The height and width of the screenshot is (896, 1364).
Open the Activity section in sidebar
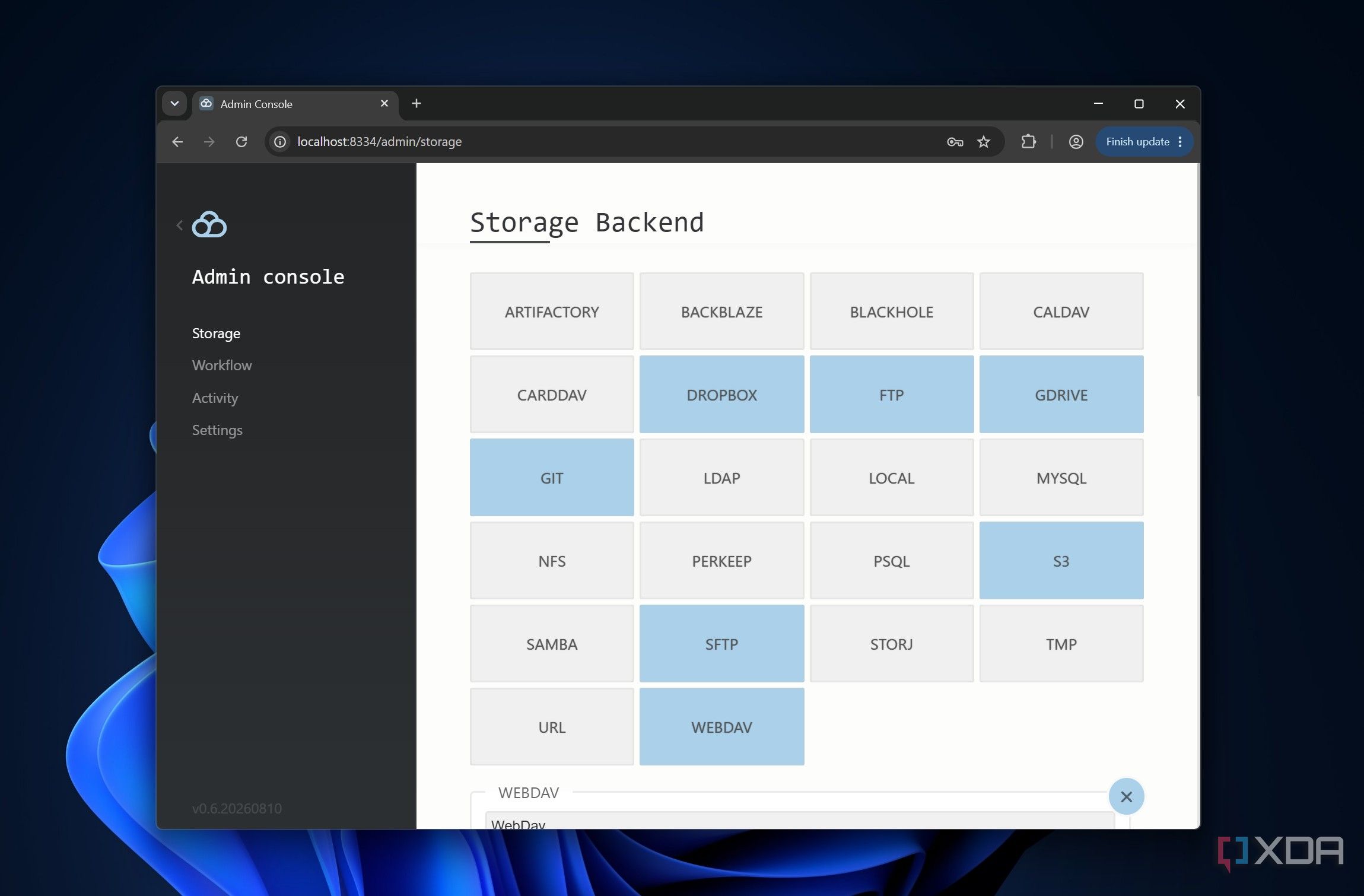(x=215, y=398)
